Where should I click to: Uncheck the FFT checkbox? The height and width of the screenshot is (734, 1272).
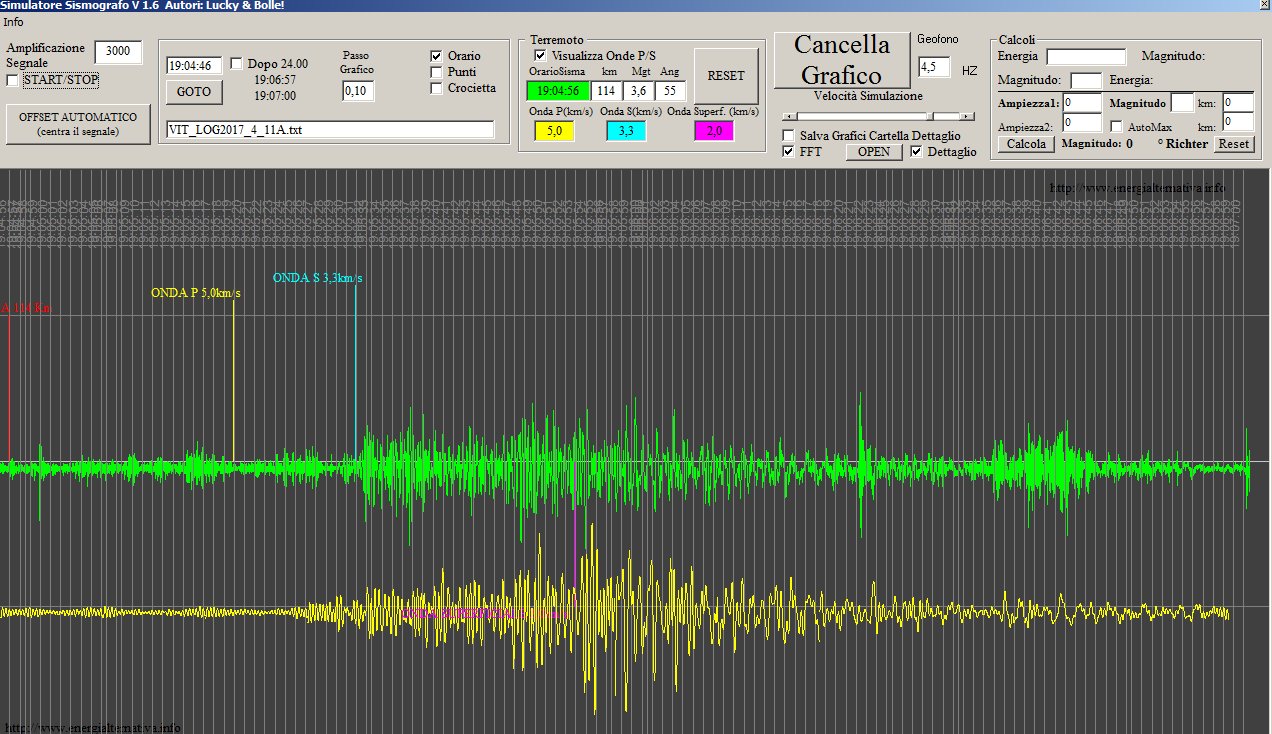pyautogui.click(x=789, y=152)
